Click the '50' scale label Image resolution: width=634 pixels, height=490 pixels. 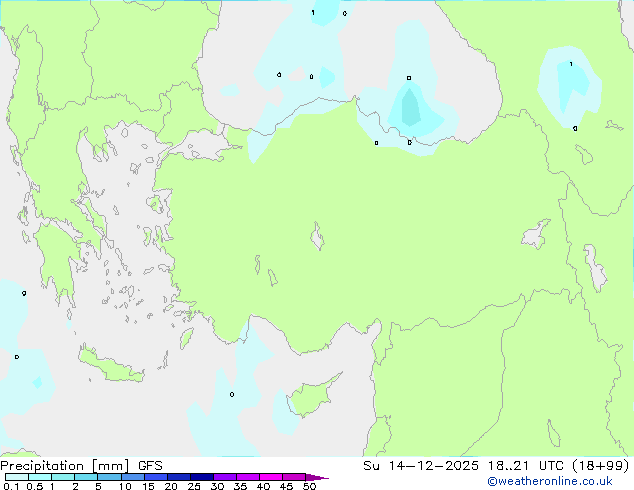click(309, 486)
